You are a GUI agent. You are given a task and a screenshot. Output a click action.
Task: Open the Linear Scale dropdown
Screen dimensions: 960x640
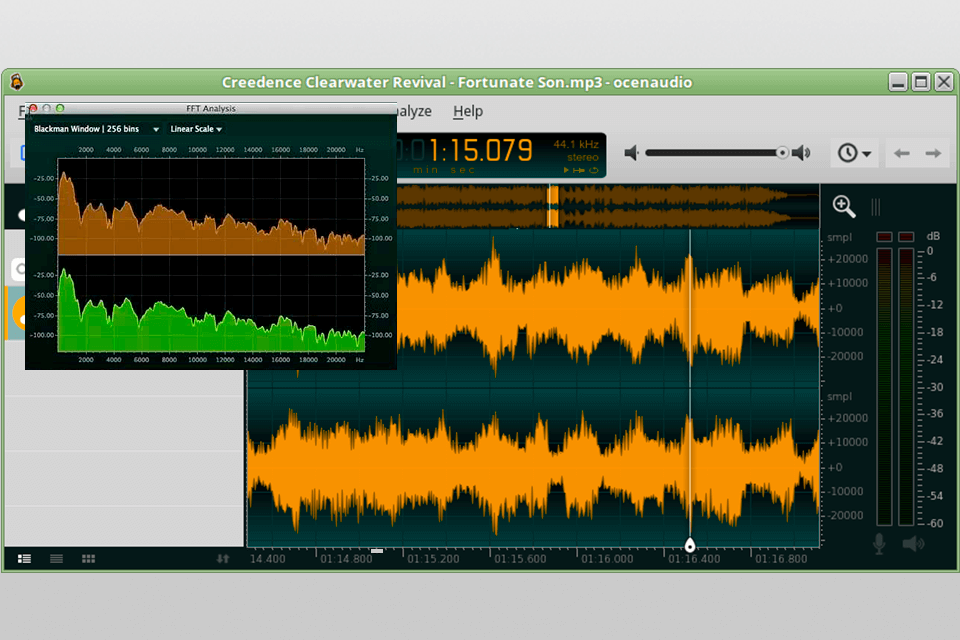196,129
